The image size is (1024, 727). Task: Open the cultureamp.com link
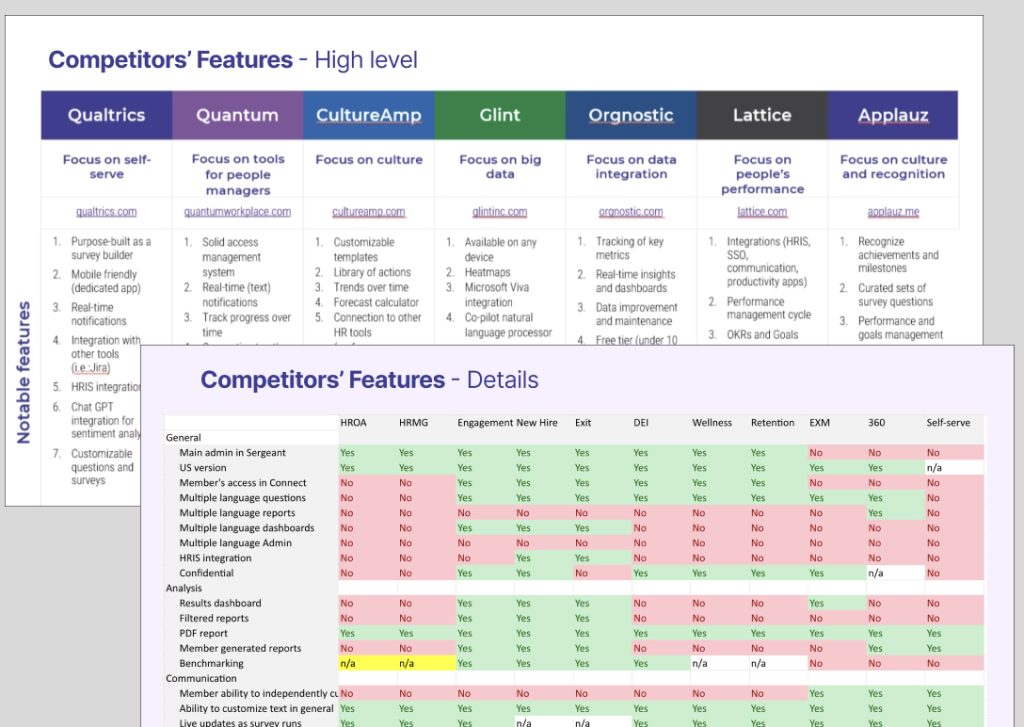(368, 212)
